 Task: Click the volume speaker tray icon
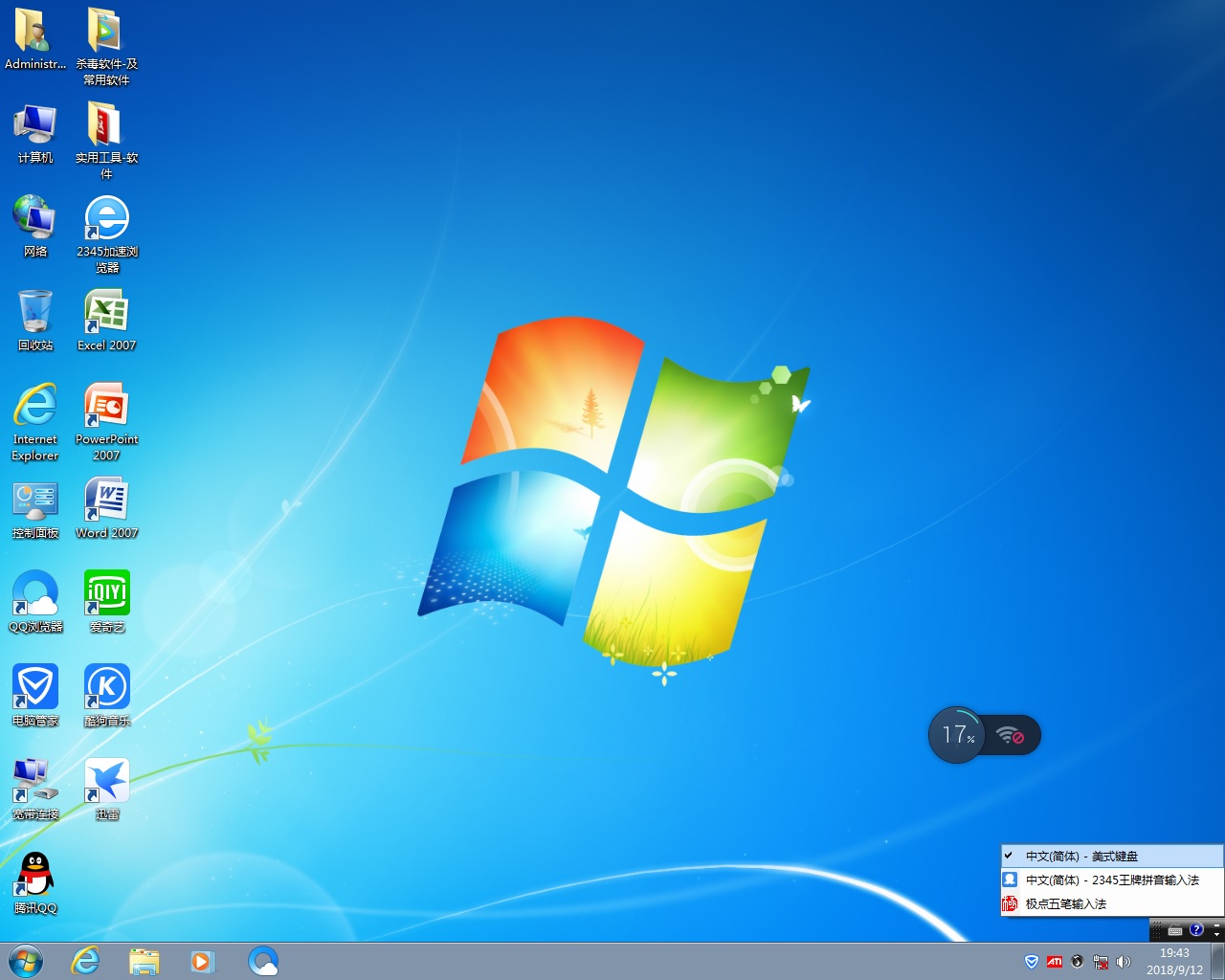[x=1124, y=962]
